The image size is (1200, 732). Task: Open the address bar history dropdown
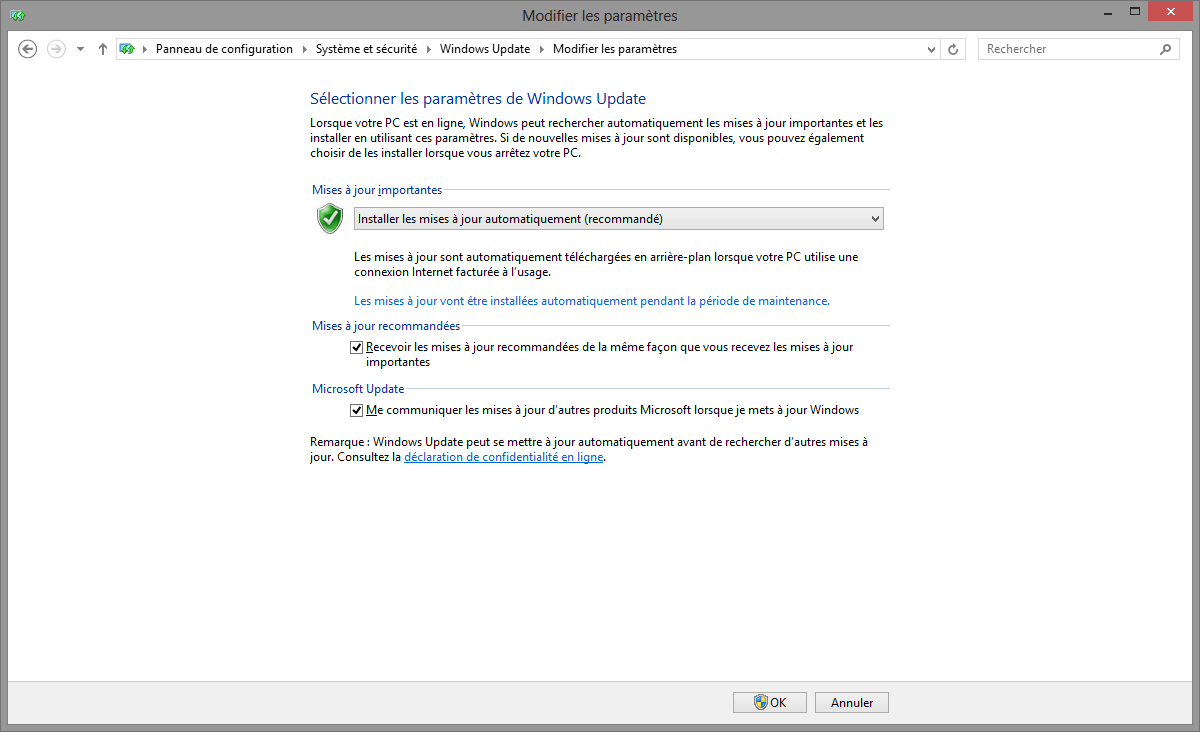pos(931,49)
